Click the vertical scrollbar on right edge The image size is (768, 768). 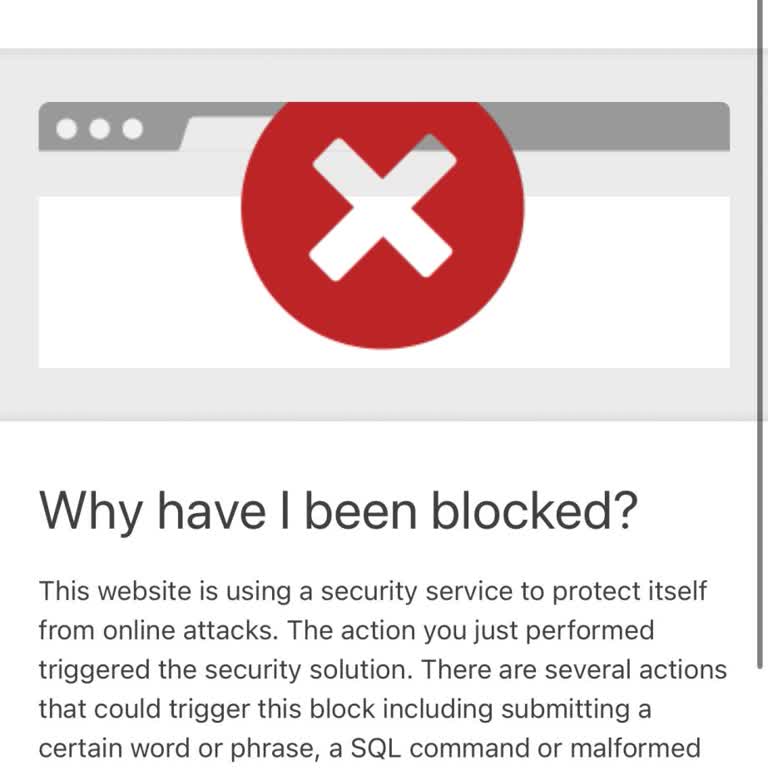[762, 400]
